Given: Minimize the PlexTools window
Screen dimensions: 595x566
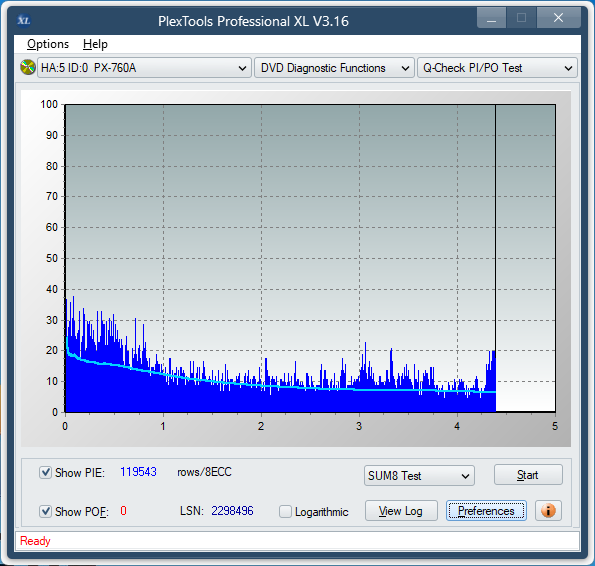Looking at the screenshot, I should point(491,18).
